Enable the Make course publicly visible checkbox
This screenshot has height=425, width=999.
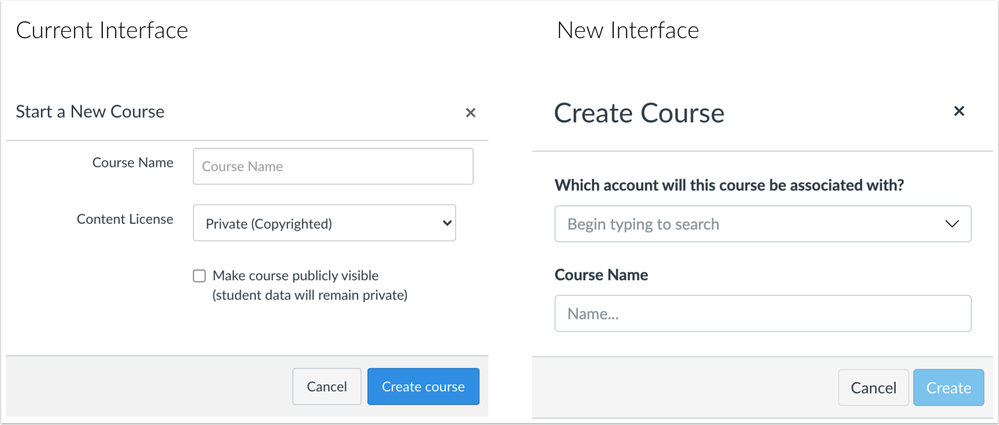[x=200, y=276]
